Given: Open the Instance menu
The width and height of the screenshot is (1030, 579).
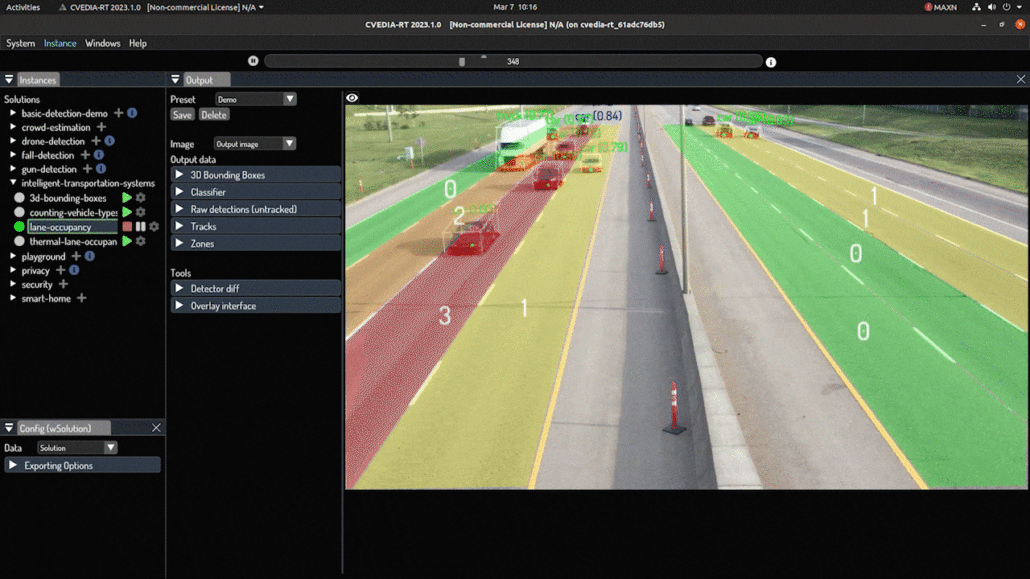Looking at the screenshot, I should point(59,43).
